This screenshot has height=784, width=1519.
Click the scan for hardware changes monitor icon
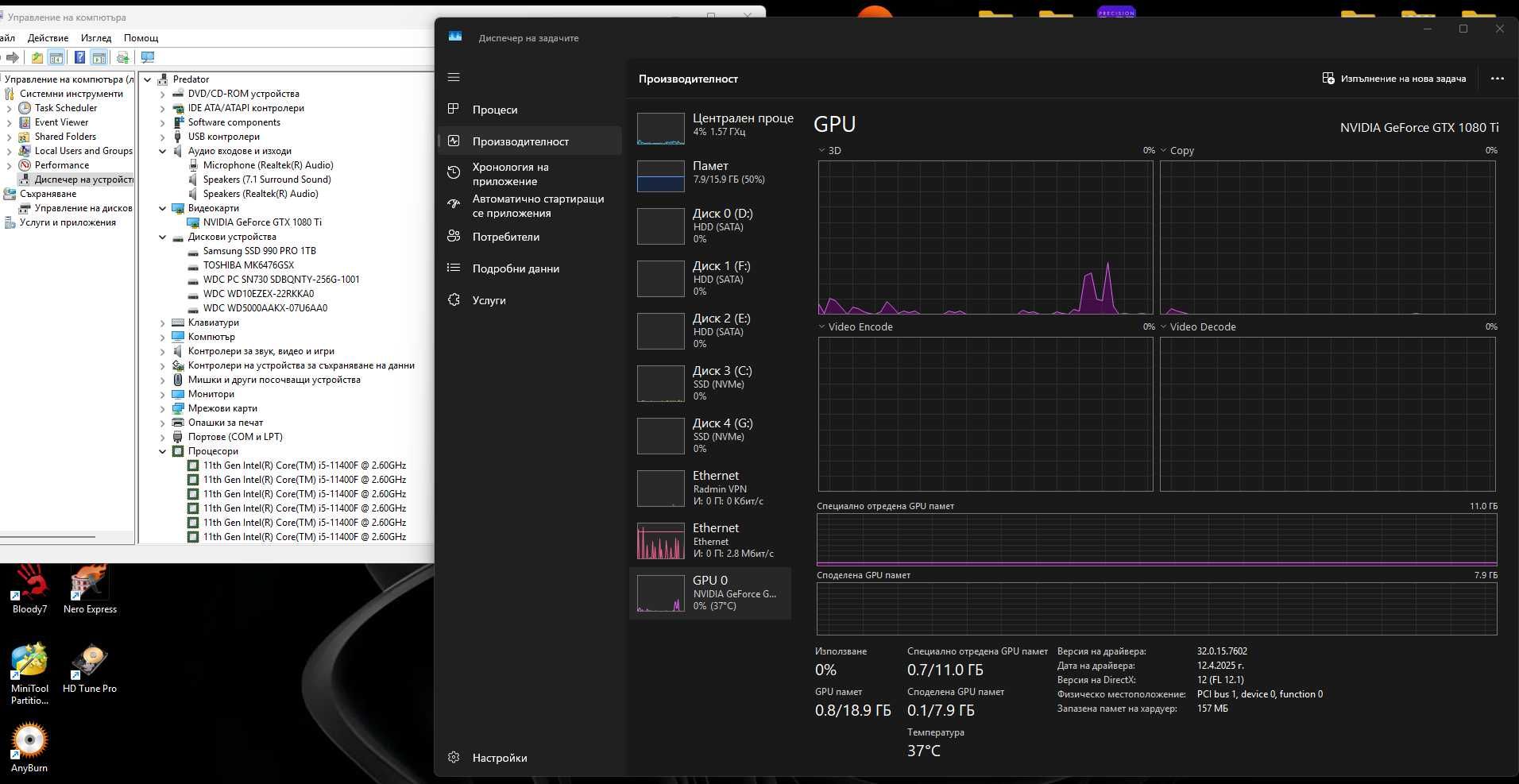[147, 57]
